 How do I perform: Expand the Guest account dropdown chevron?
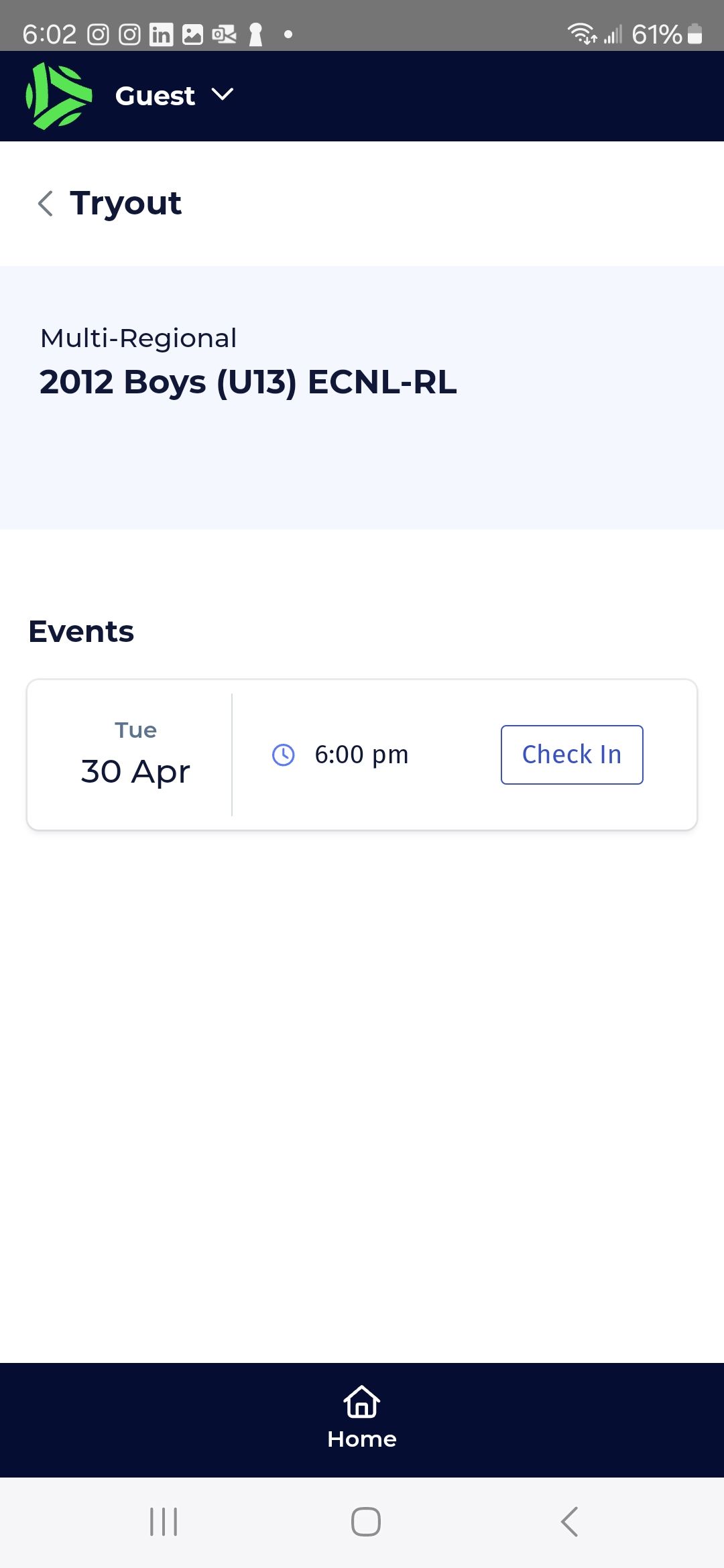coord(223,94)
